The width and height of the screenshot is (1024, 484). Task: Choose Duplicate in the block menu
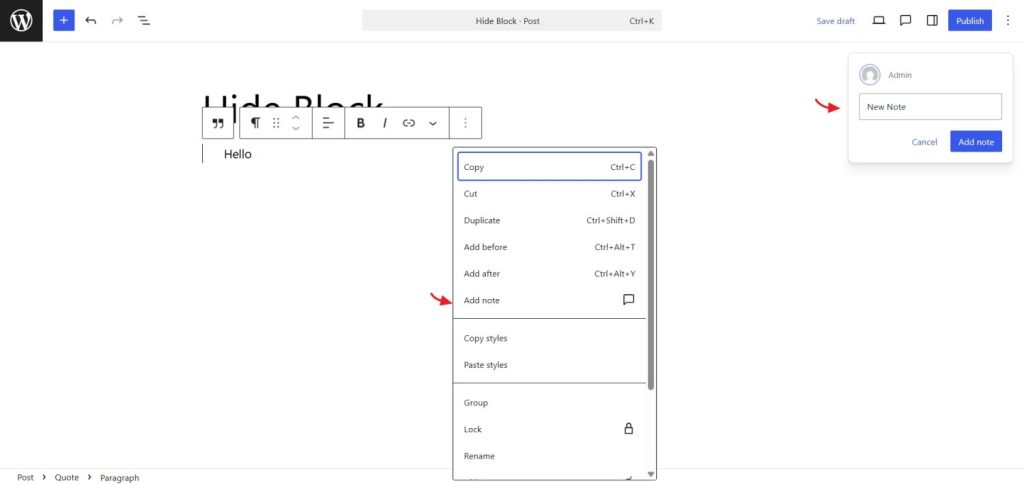tap(549, 221)
